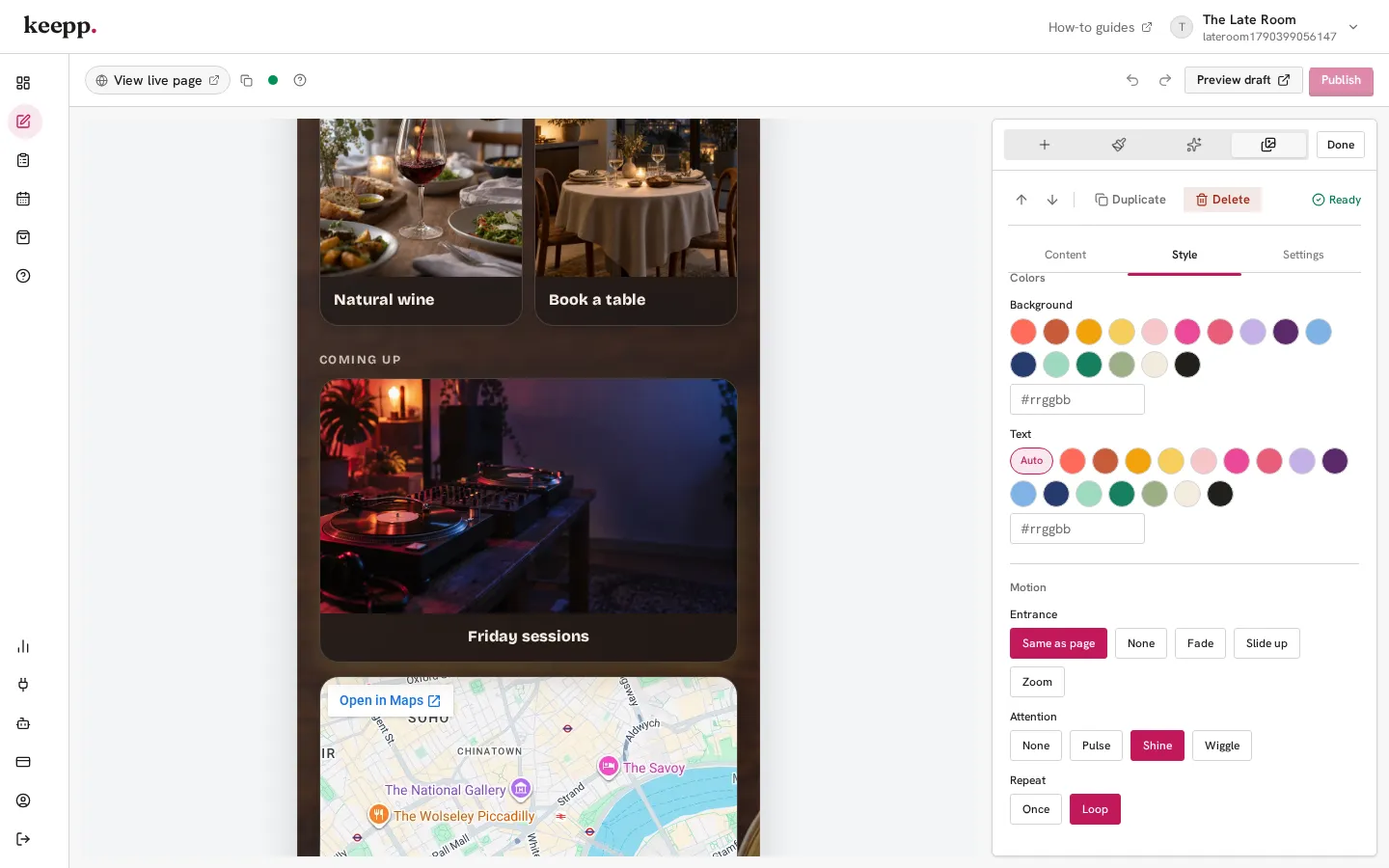The height and width of the screenshot is (868, 1389).
Task: Select the Friday sessions card in preview
Action: pos(529,520)
